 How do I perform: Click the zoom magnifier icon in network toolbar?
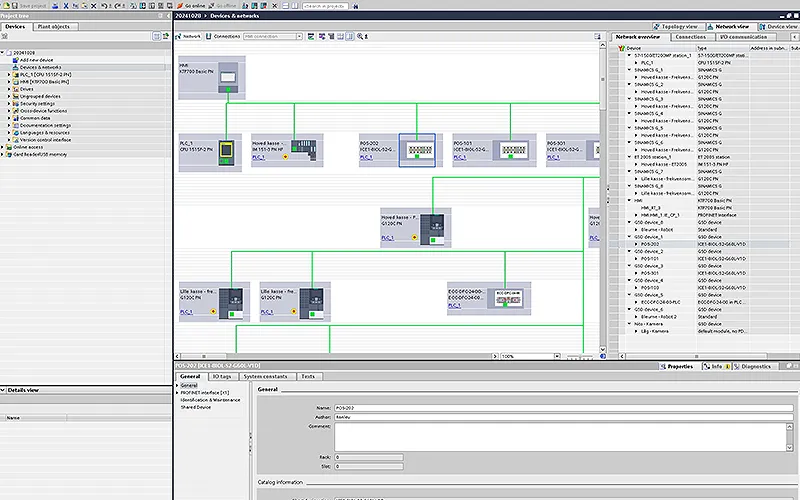tap(360, 36)
